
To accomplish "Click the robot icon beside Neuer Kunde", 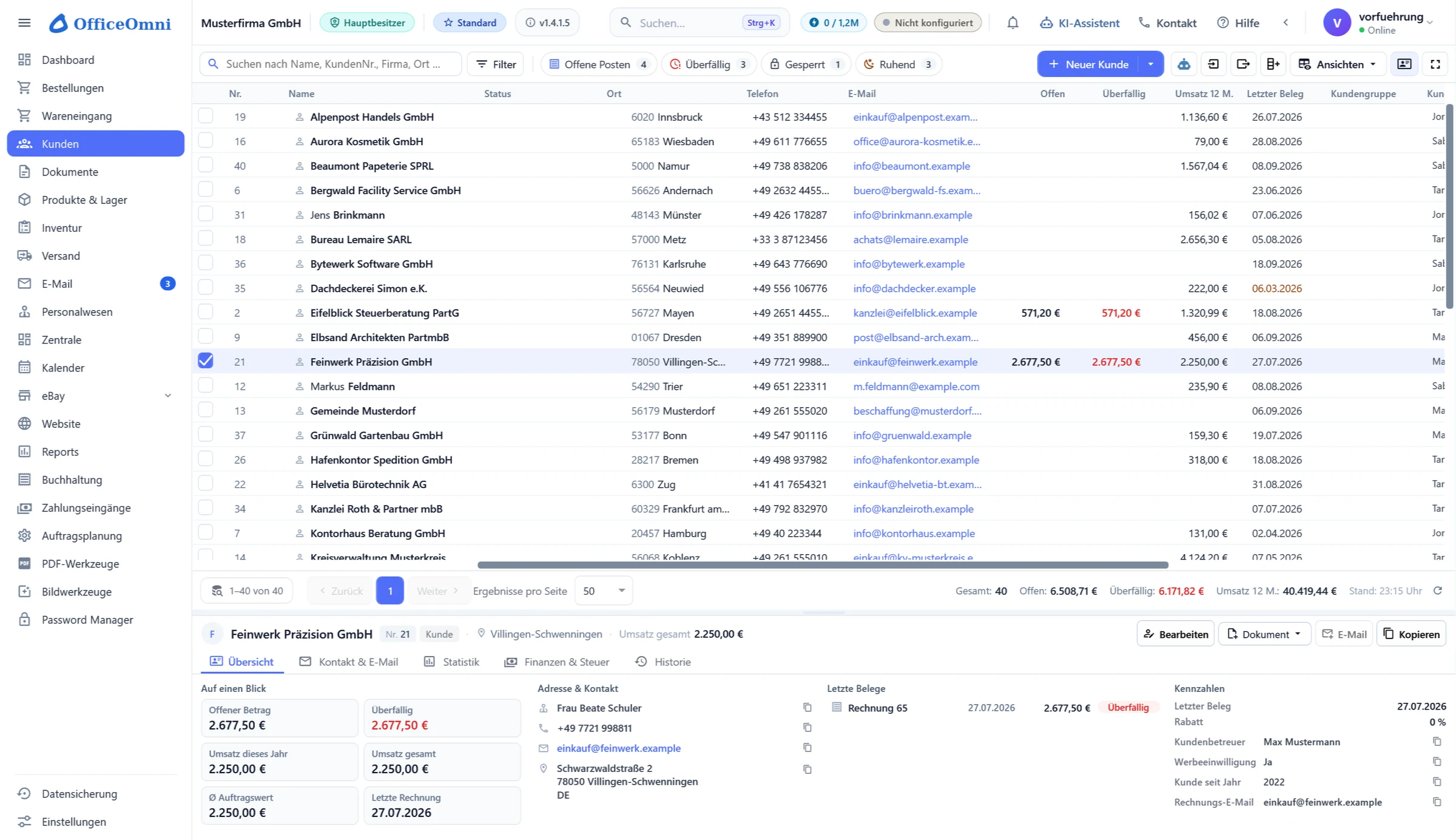I will coord(1184,64).
